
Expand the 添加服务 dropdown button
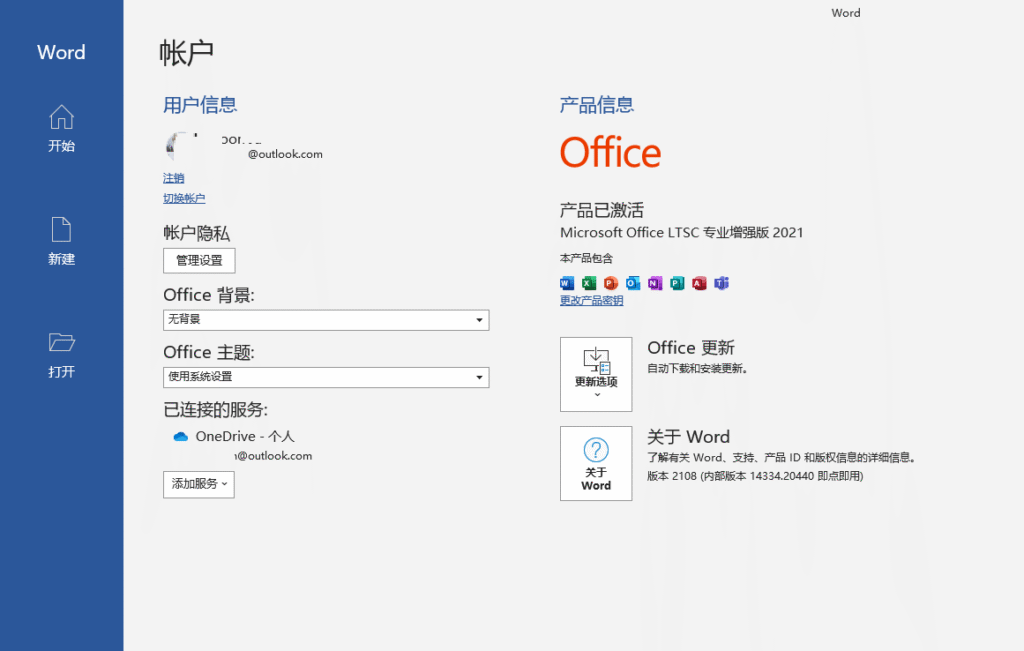[199, 484]
